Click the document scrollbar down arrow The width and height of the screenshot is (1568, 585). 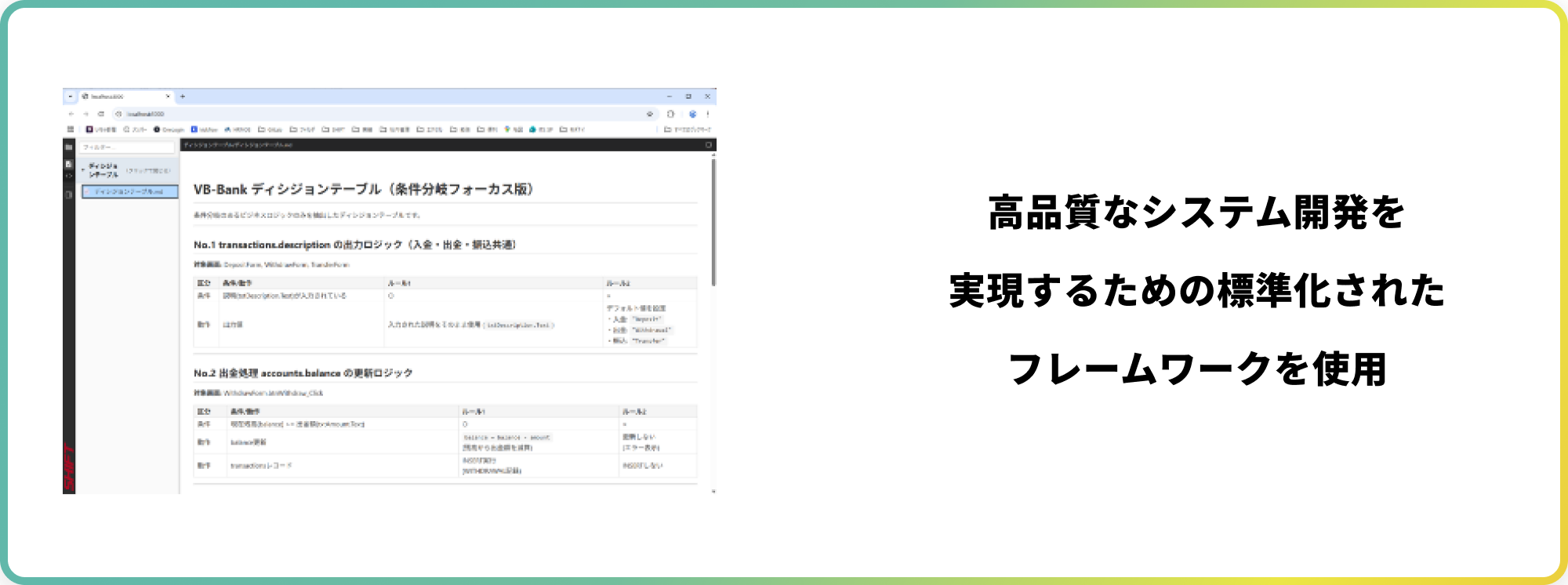click(713, 492)
